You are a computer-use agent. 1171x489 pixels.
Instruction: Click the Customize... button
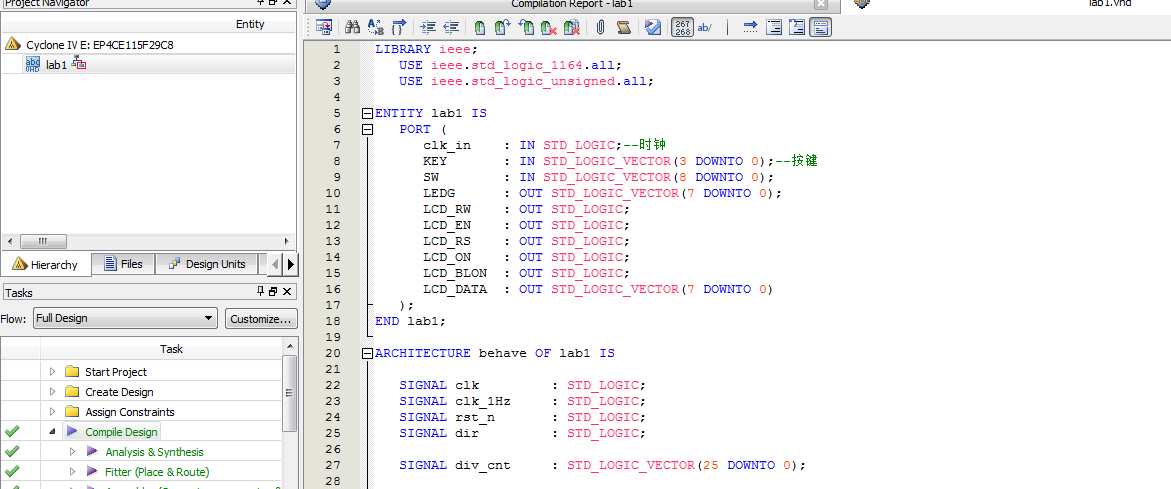tap(260, 319)
